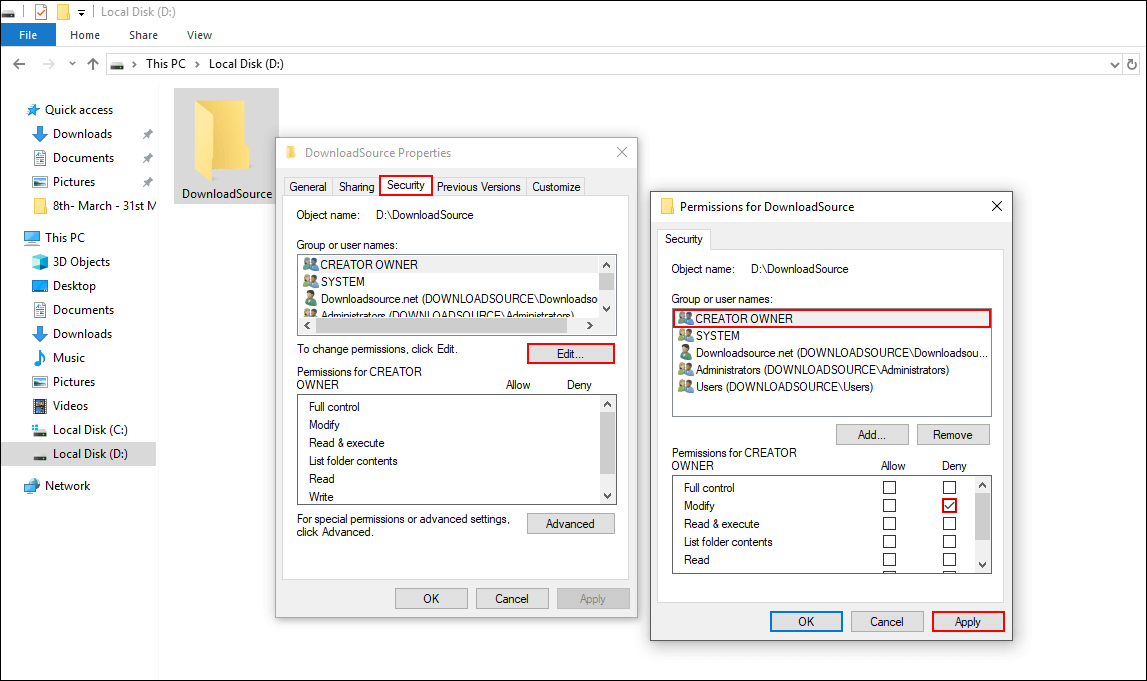Click the Network icon in sidebar
The height and width of the screenshot is (681, 1147).
coord(32,486)
